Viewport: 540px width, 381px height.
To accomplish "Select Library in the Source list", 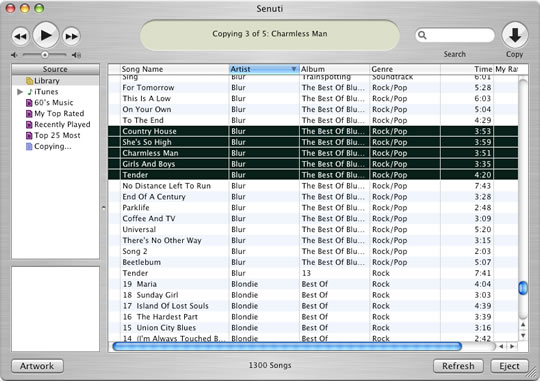I will click(55, 81).
